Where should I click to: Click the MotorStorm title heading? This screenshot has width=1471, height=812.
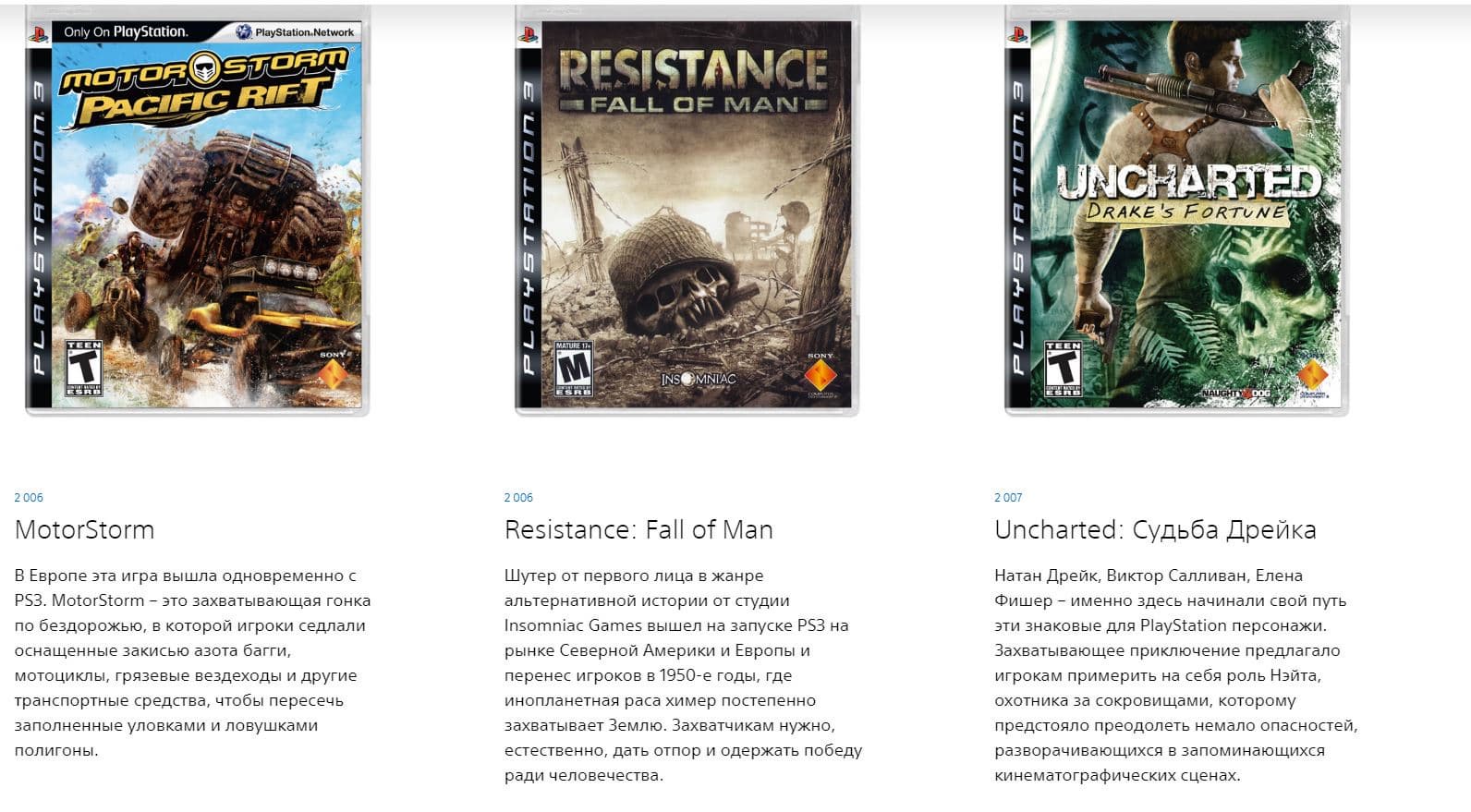point(84,529)
